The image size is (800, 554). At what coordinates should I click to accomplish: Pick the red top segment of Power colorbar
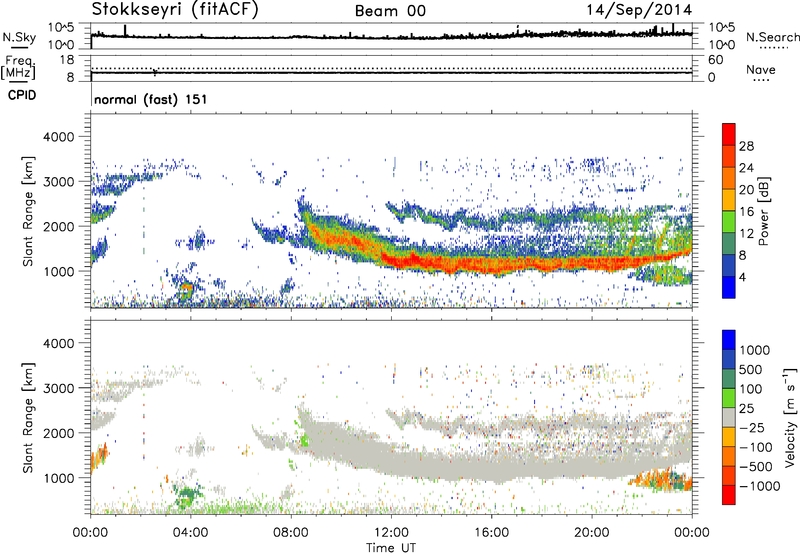point(729,134)
